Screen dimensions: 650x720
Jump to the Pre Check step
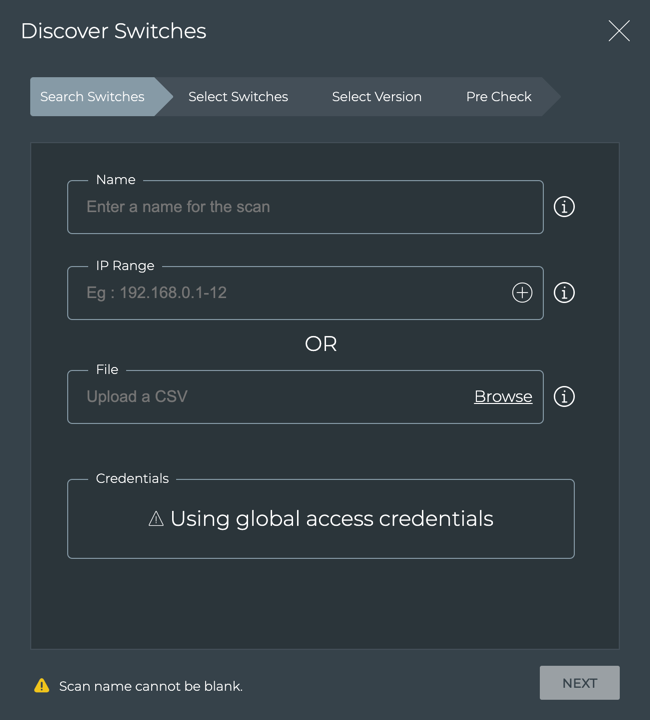499,97
